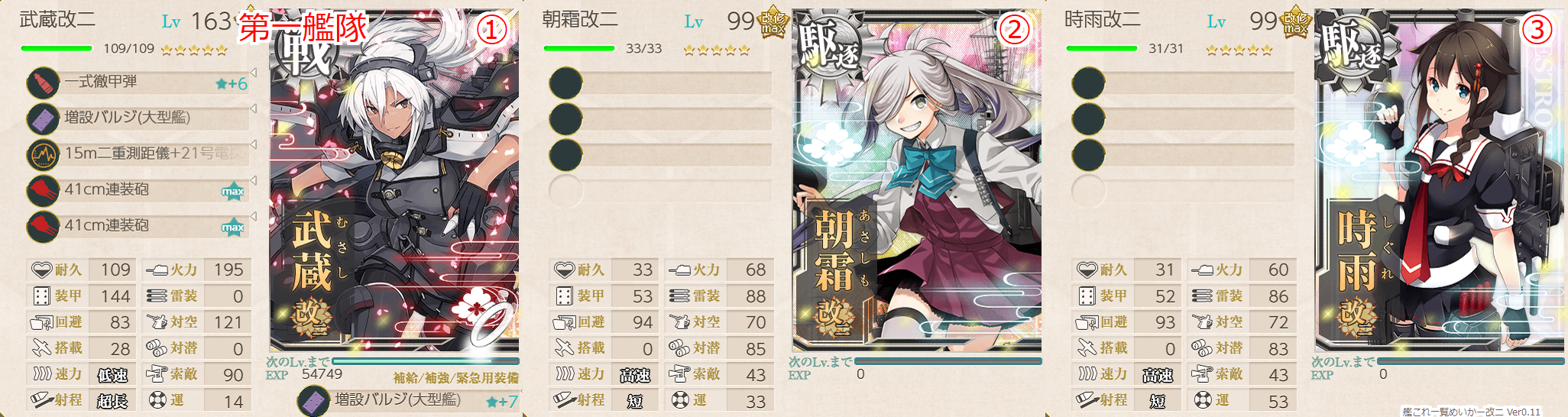Click Musashi's green HP bar

(x=56, y=49)
